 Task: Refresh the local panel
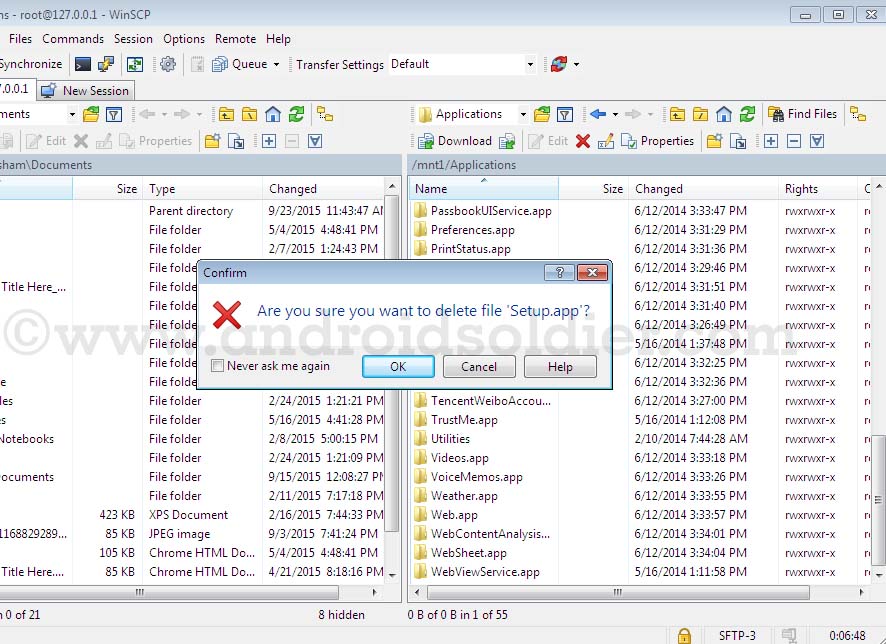point(297,115)
